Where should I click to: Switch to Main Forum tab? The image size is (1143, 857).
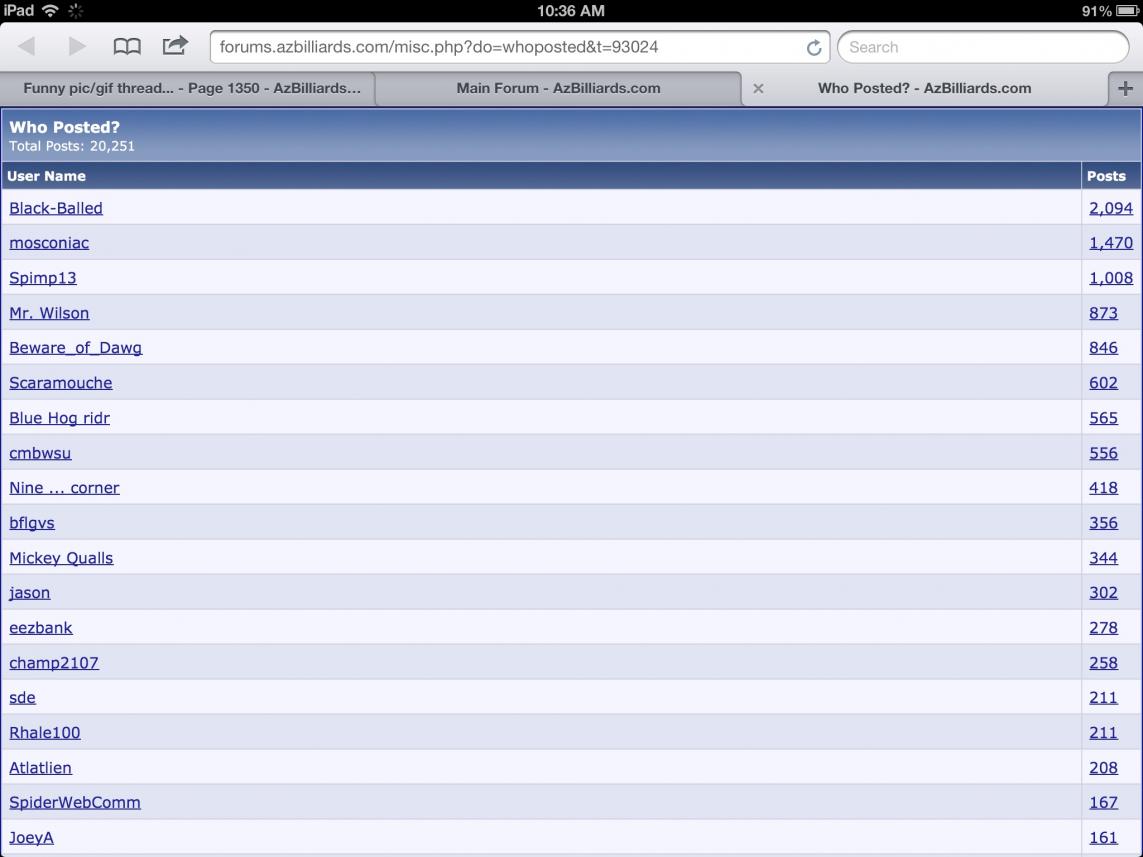pos(558,88)
